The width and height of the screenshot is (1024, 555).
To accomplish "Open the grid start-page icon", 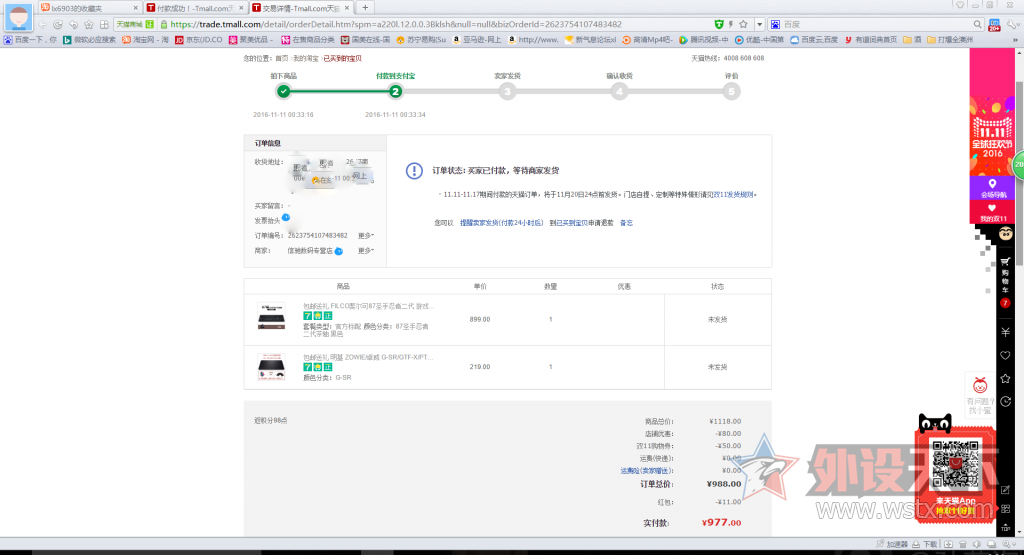I will pos(104,24).
